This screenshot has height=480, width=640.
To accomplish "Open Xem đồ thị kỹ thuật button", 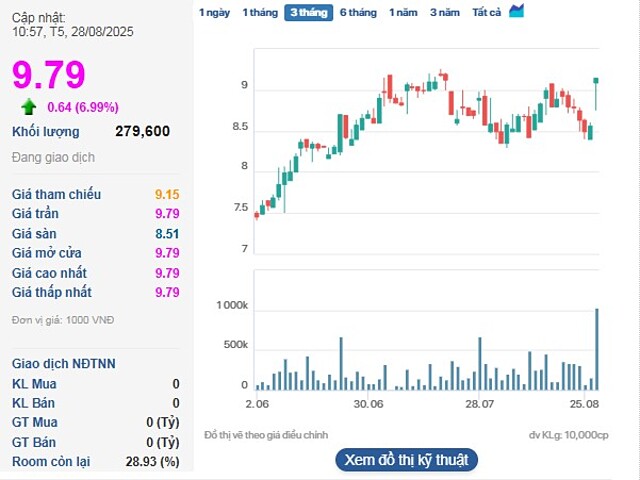I will [x=406, y=460].
